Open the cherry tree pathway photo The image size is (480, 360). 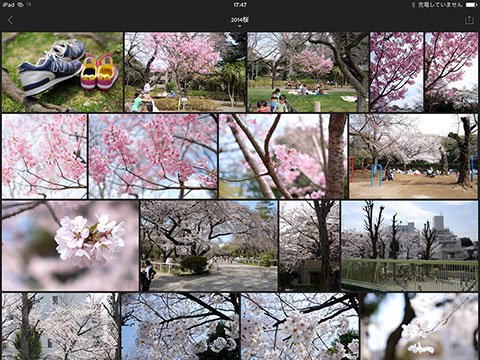[x=209, y=246]
